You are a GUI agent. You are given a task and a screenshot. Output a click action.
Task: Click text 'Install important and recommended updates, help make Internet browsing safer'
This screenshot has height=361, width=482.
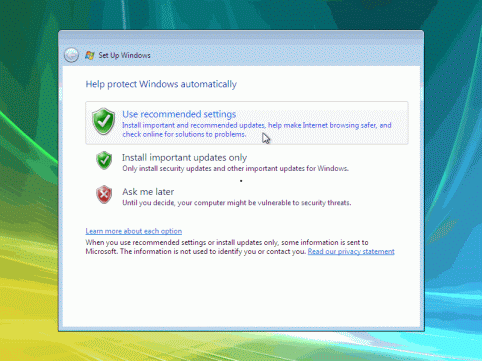257,130
